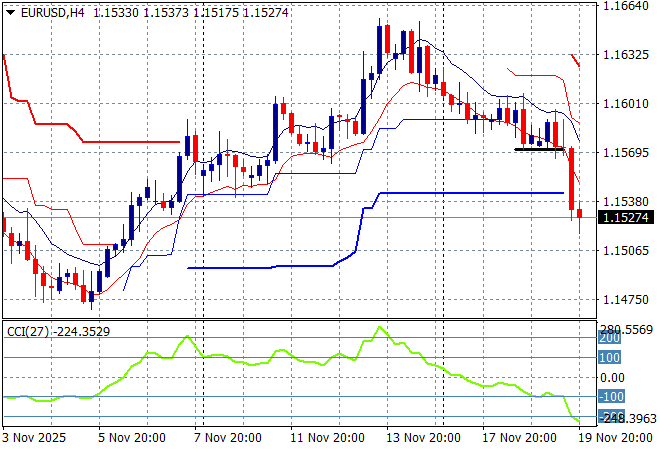Click the 3 Nov 2025 date label
The width and height of the screenshot is (660, 450).
tap(35, 438)
